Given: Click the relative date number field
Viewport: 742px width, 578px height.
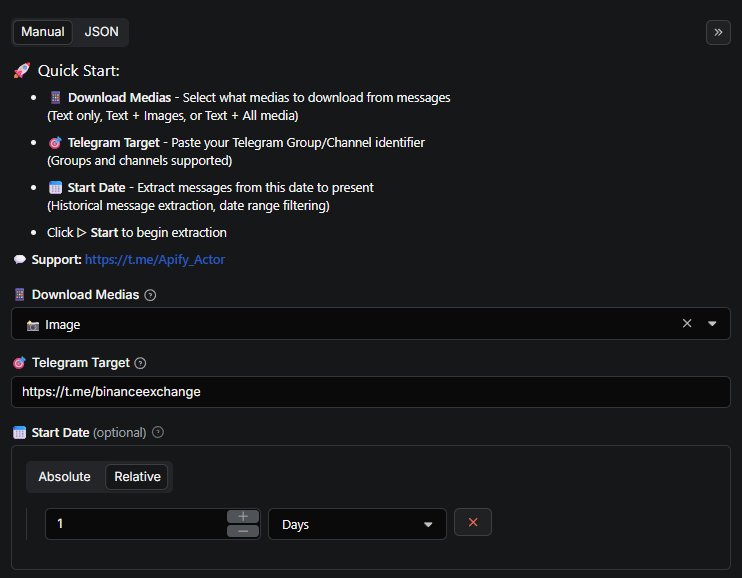Looking at the screenshot, I should pos(135,524).
